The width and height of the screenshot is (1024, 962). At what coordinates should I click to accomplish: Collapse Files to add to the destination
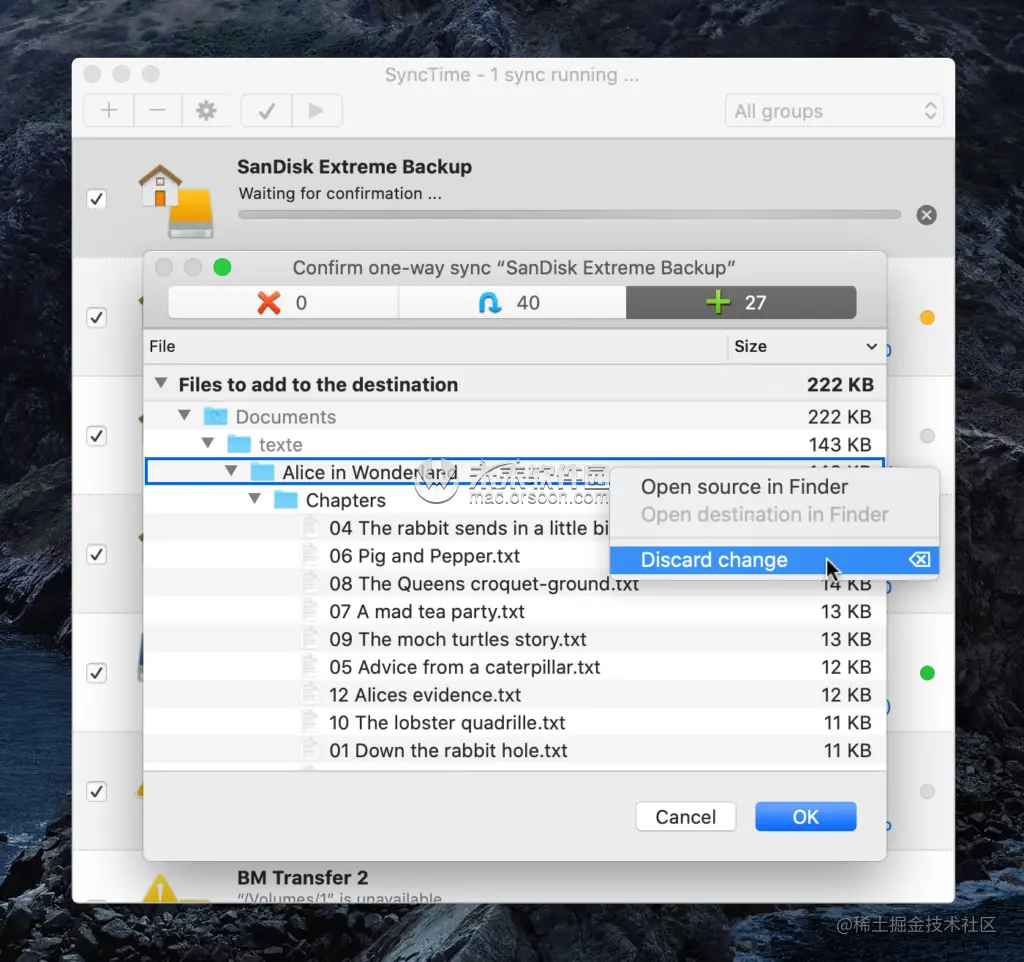click(161, 383)
